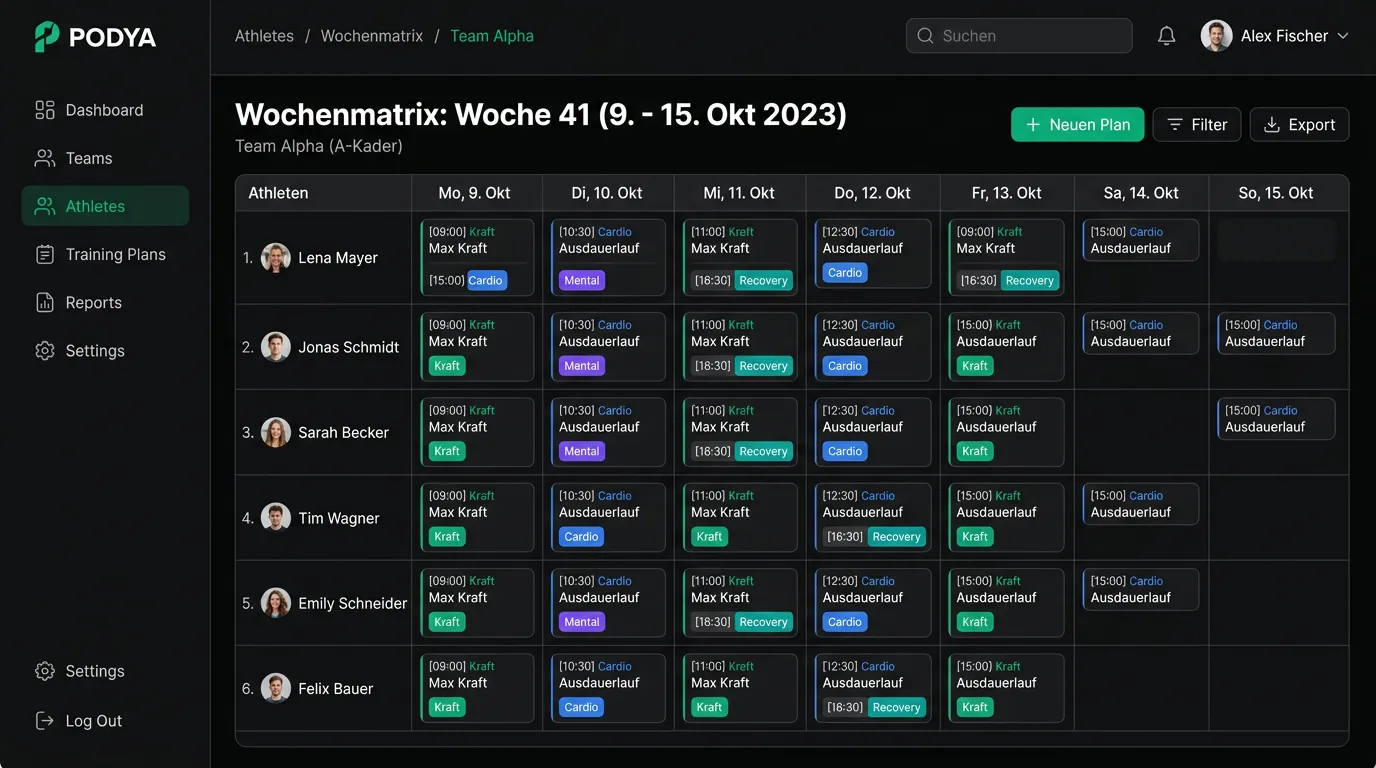
Task: Click the bottom Settings gear icon
Action: pos(45,671)
